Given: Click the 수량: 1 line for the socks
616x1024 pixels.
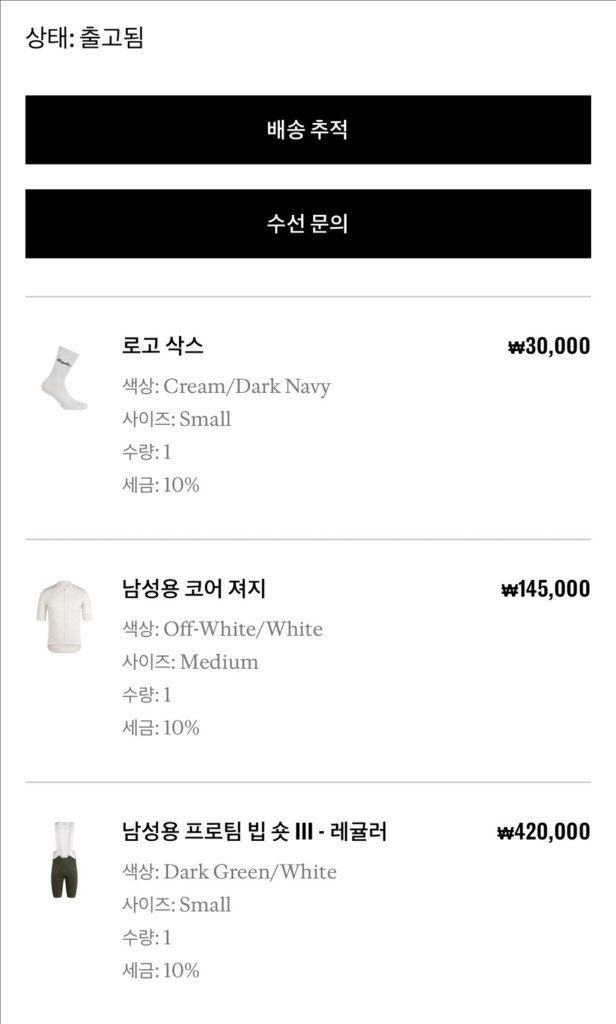Looking at the screenshot, I should (x=146, y=452).
